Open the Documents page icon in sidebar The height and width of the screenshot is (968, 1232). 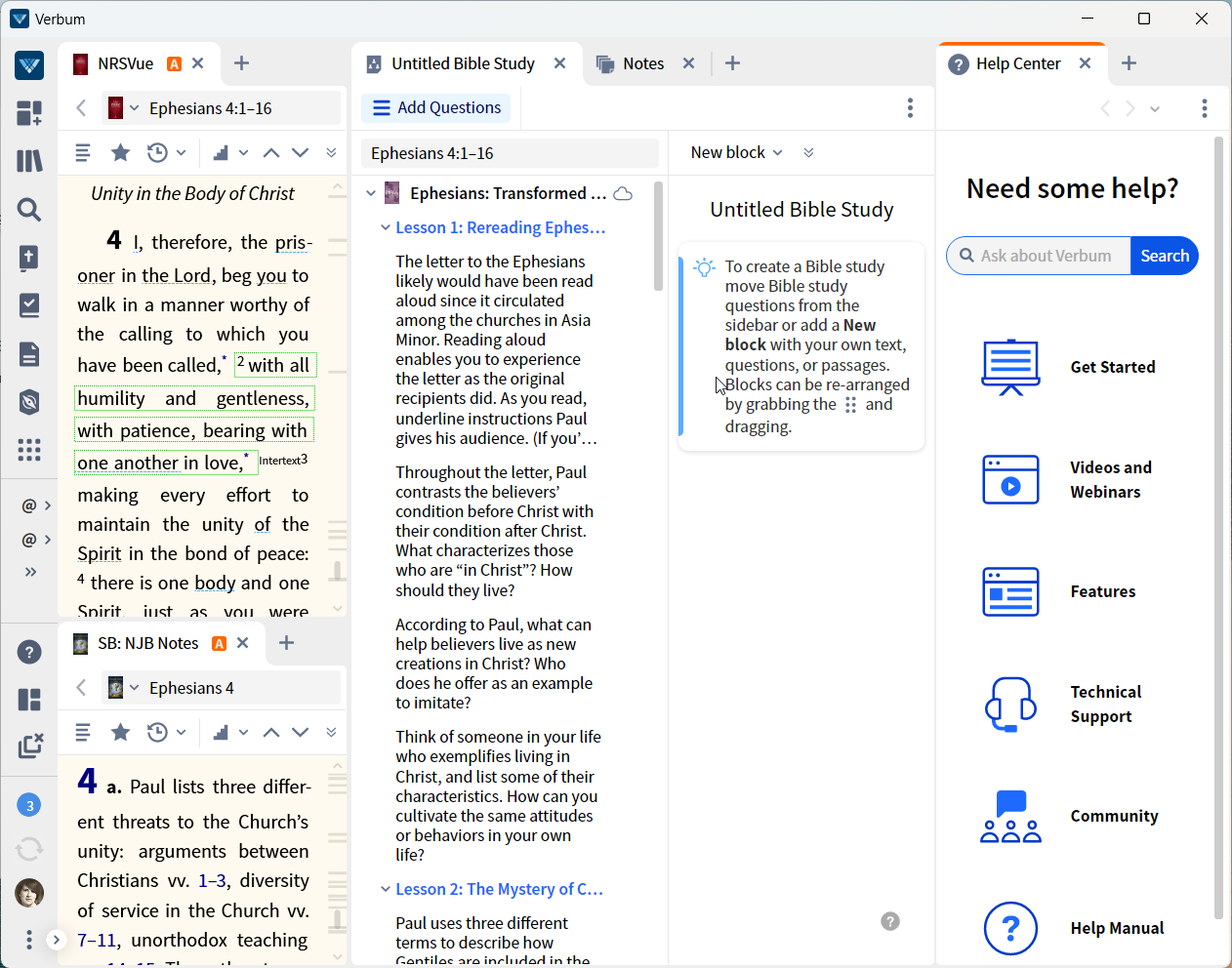pos(29,353)
